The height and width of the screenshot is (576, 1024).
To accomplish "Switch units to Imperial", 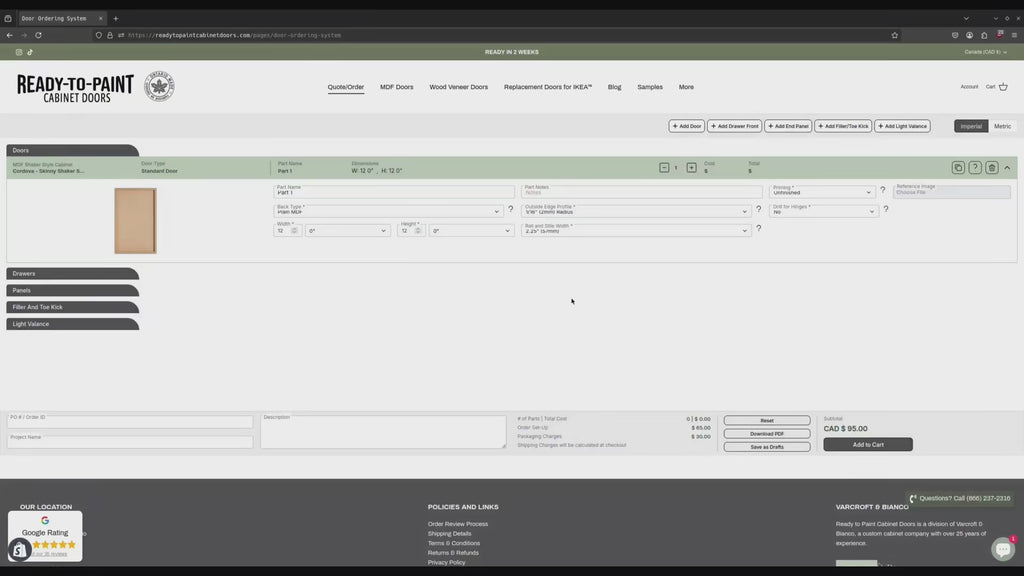I will tap(971, 126).
